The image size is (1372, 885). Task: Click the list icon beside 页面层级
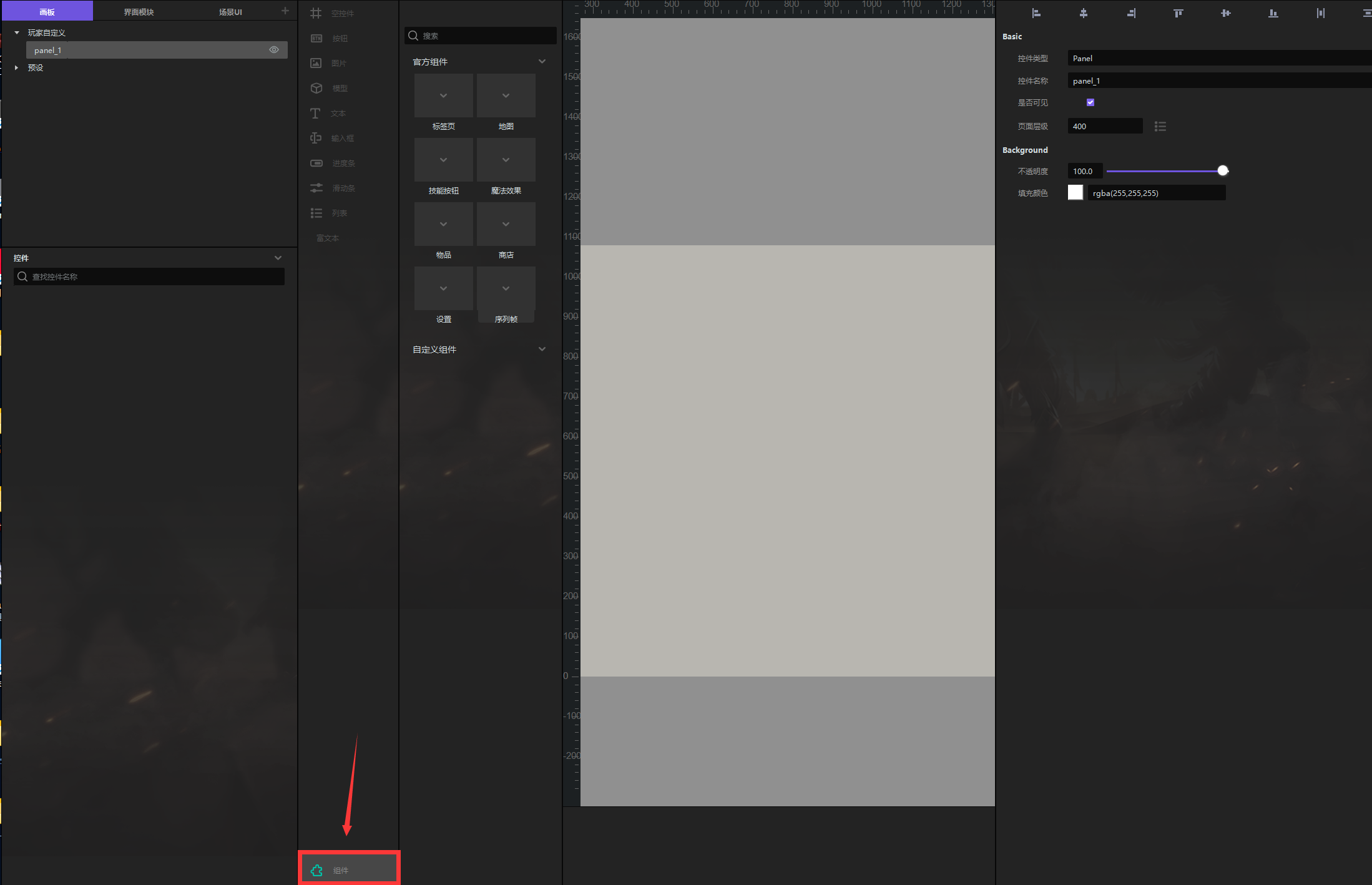tap(1160, 127)
